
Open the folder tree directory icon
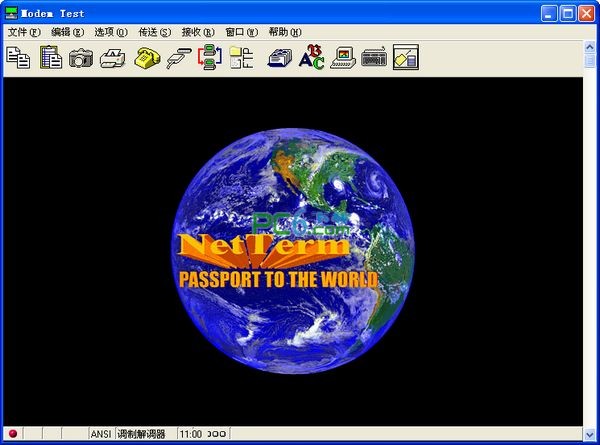[x=241, y=58]
